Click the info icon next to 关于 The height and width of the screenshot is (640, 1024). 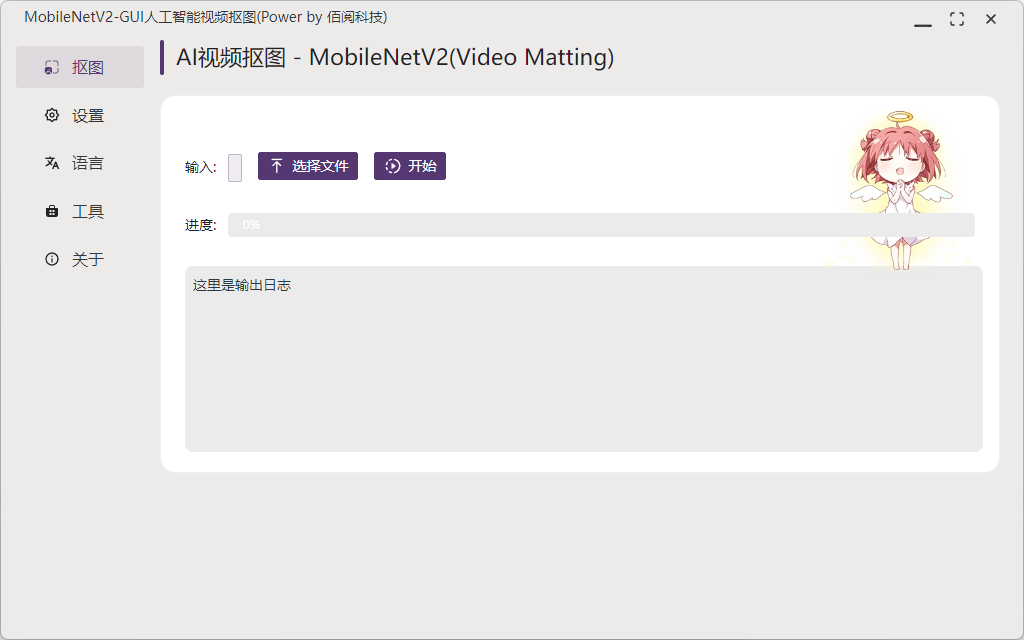51,258
